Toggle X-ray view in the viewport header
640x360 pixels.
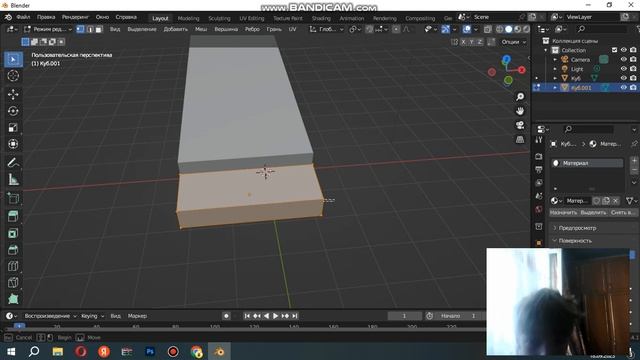click(488, 29)
